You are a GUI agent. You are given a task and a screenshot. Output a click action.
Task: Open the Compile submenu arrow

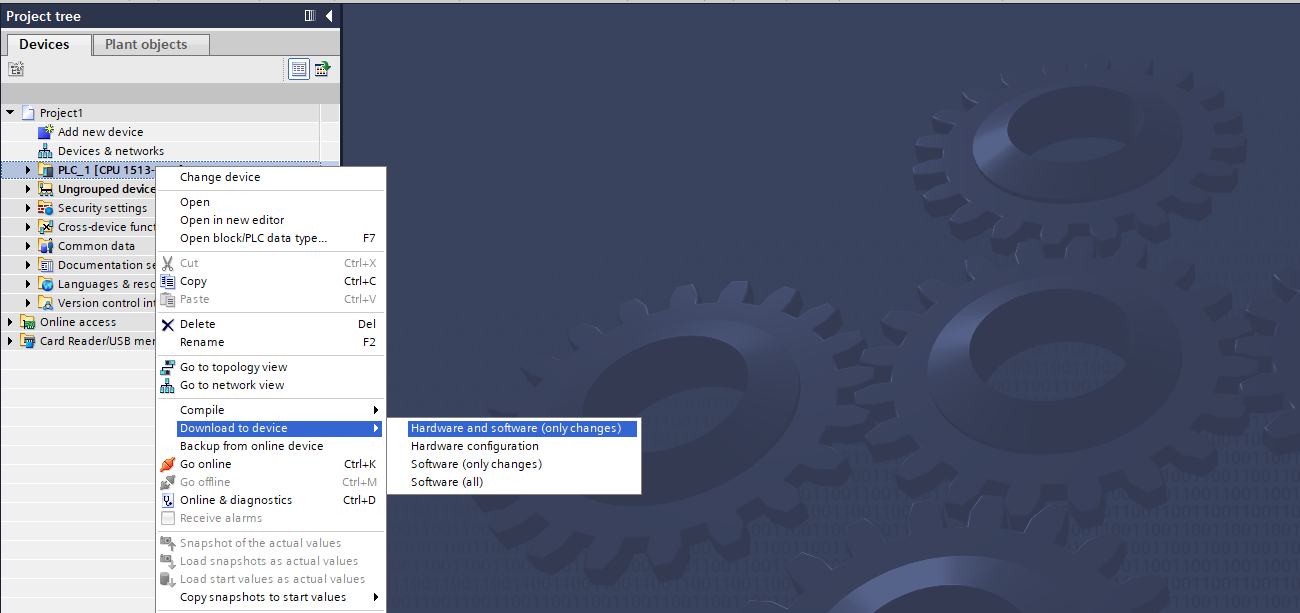coord(376,410)
